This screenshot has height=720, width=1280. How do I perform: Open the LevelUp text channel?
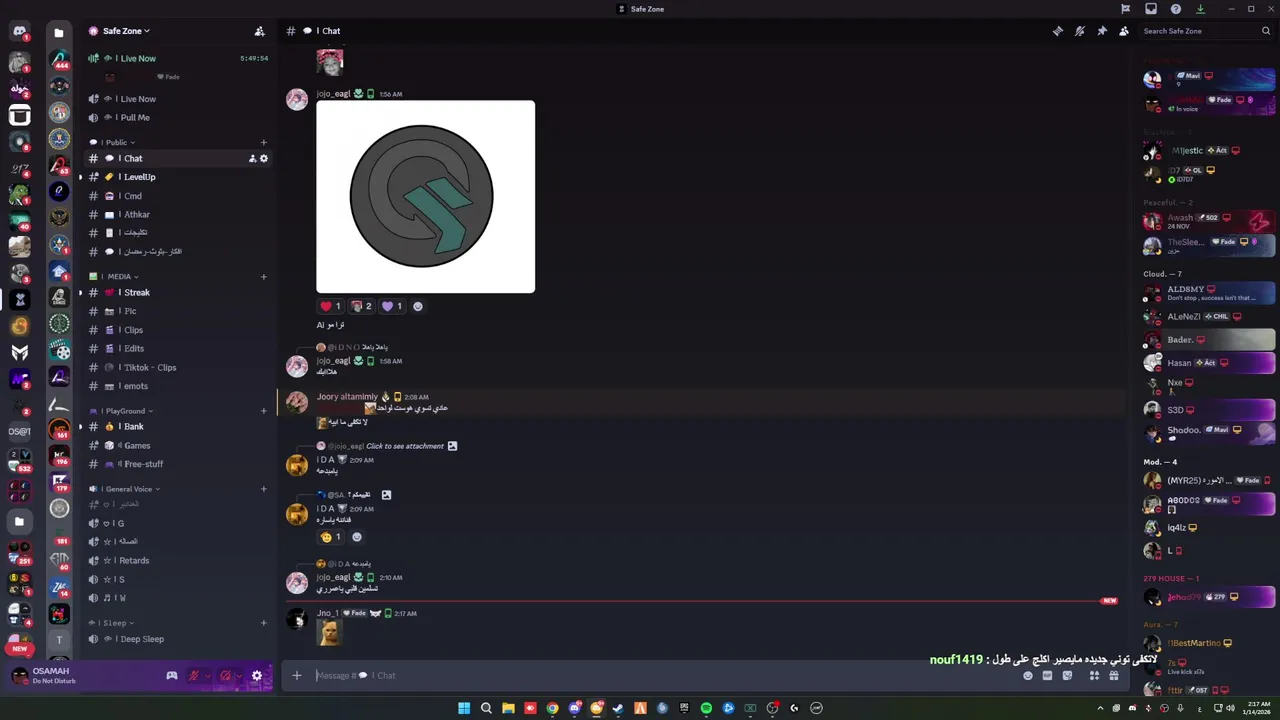pyautogui.click(x=178, y=177)
